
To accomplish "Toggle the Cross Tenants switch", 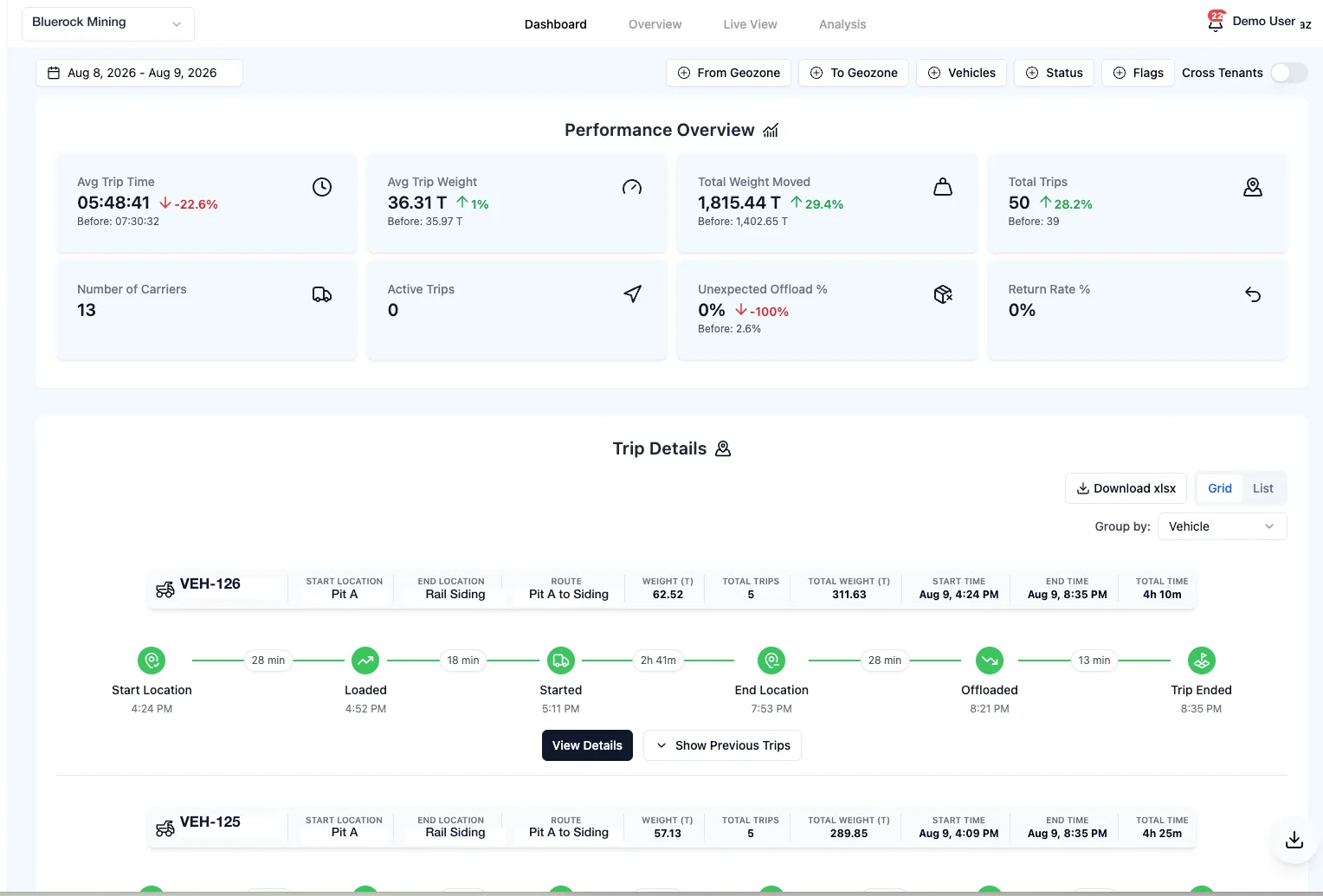I will point(1289,73).
